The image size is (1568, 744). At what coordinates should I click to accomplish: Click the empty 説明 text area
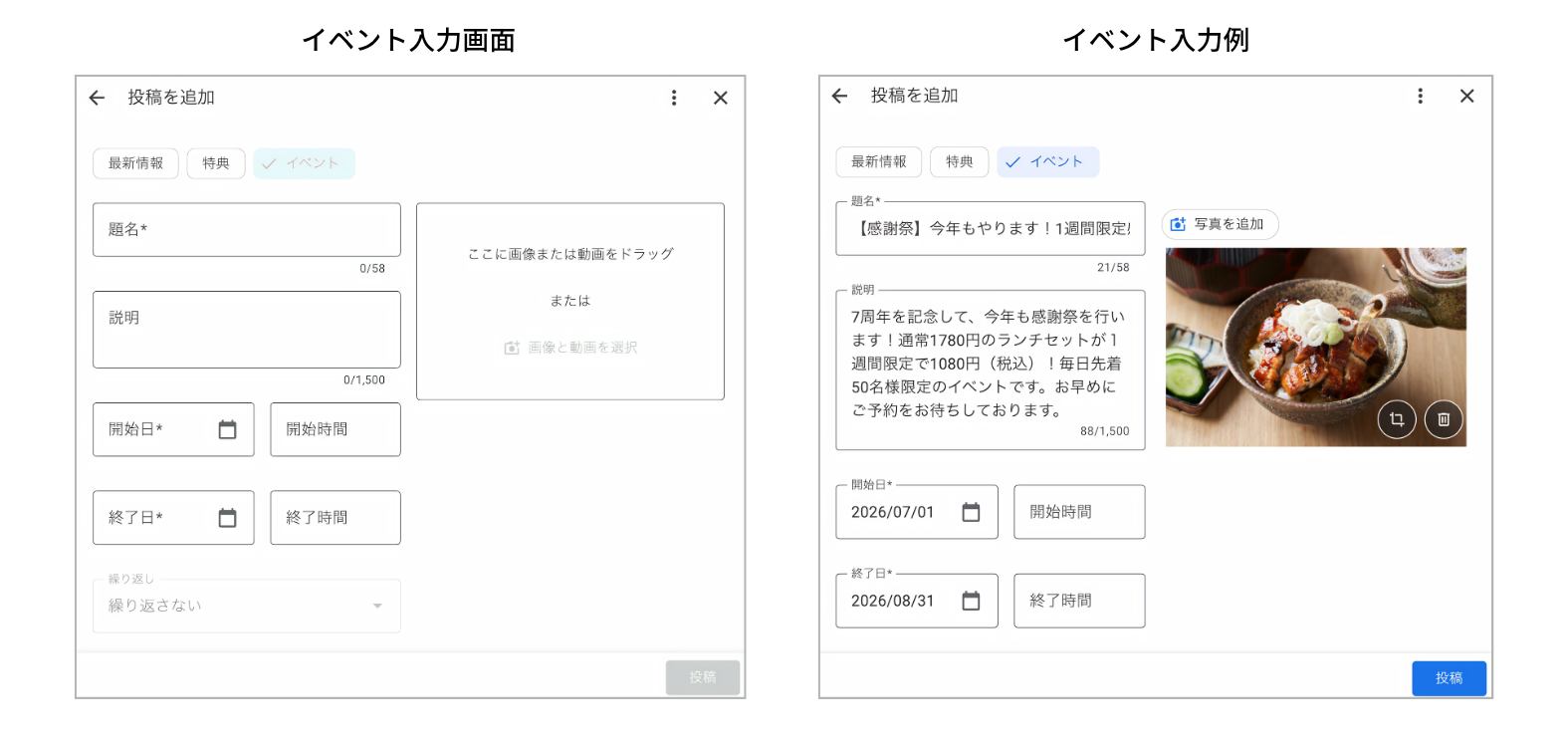(247, 330)
